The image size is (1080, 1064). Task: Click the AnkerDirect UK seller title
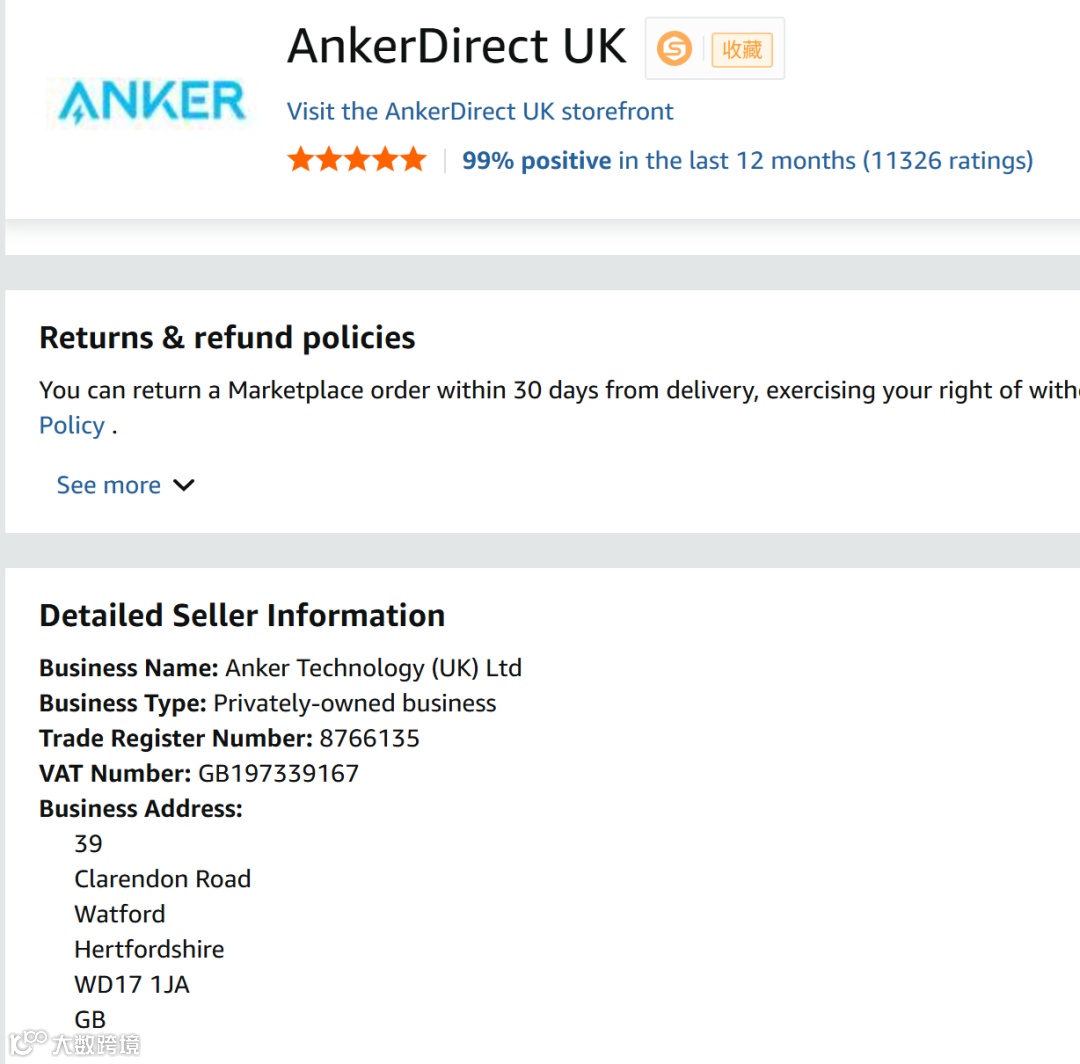pyautogui.click(x=457, y=46)
